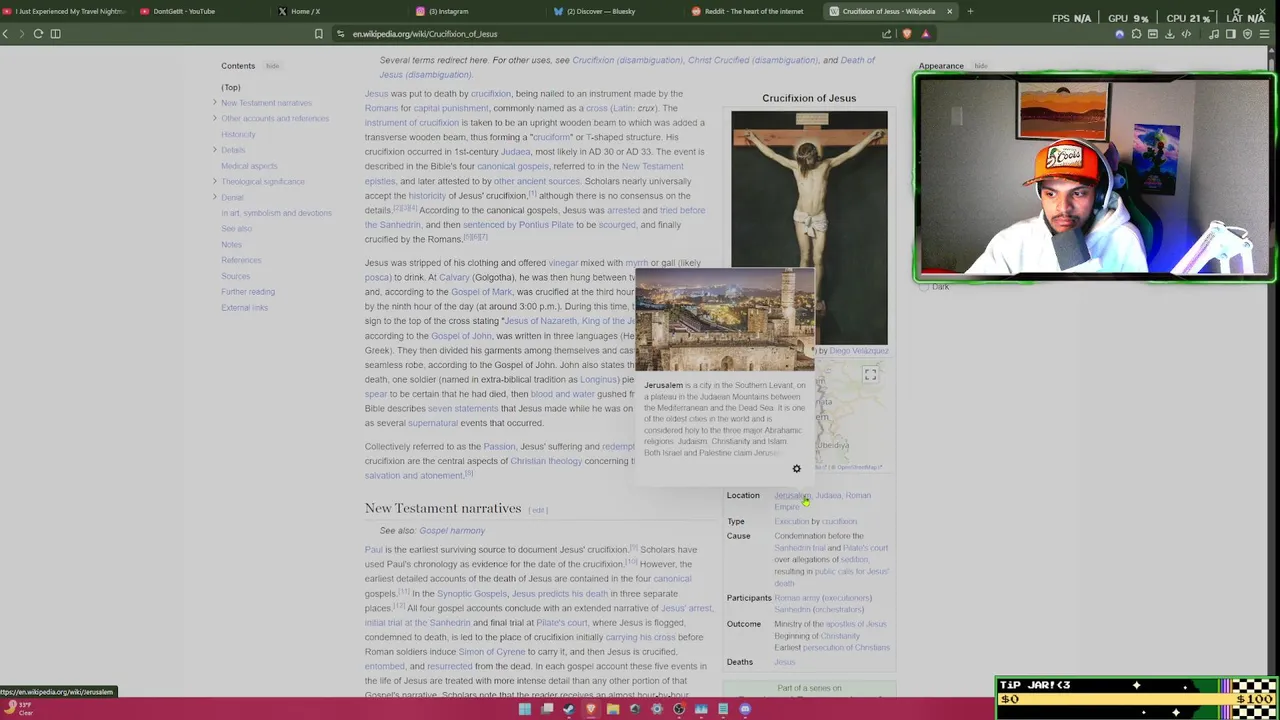Go to Medical aspects in contents
Image resolution: width=1280 pixels, height=720 pixels.
tap(249, 166)
